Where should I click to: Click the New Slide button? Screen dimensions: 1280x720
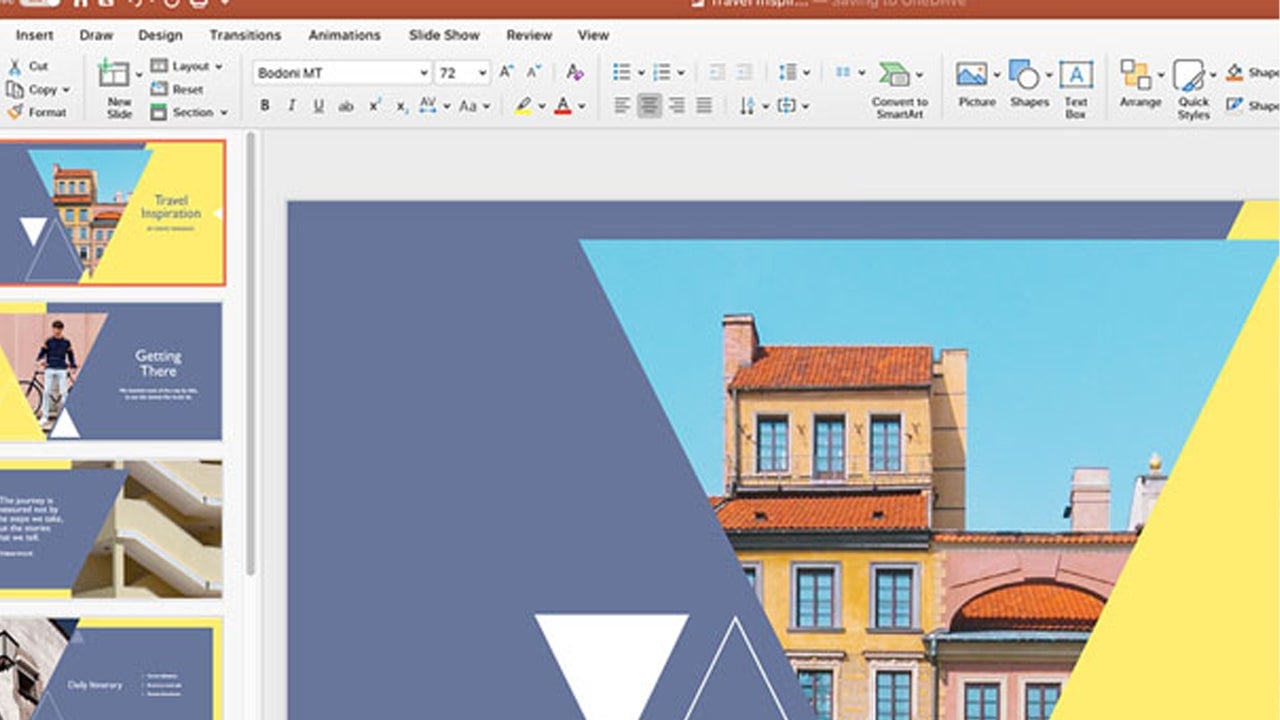pyautogui.click(x=117, y=85)
